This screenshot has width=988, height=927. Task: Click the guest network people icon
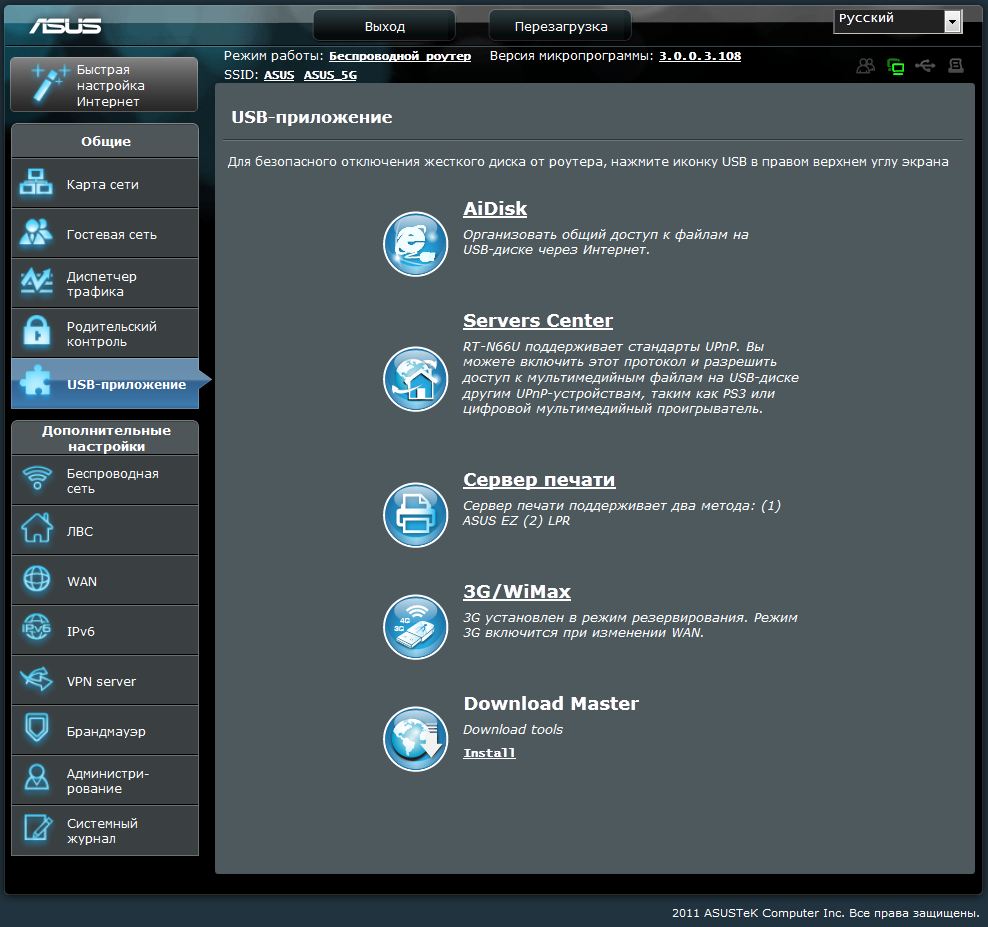(x=36, y=233)
